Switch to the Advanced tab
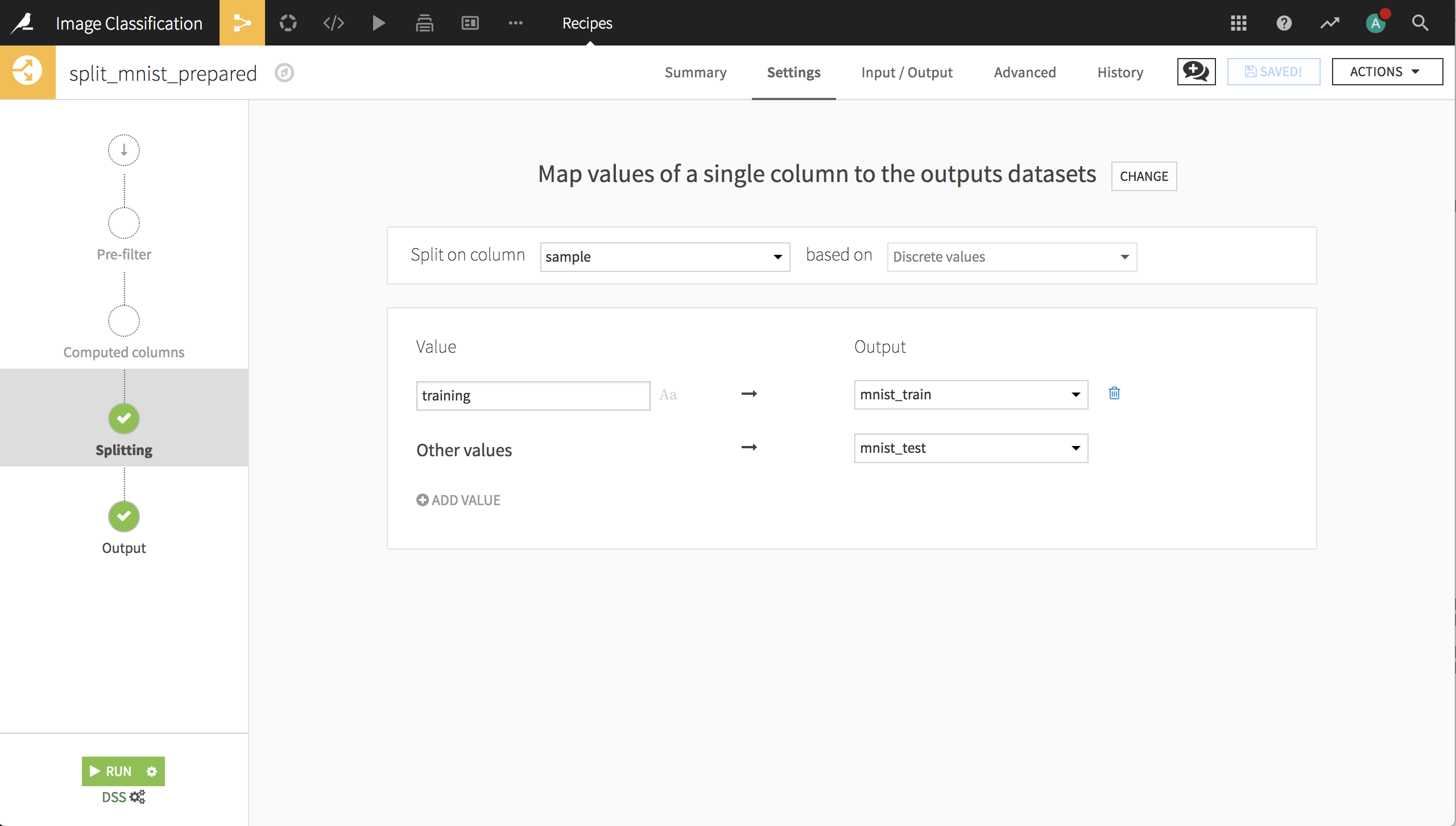 pyautogui.click(x=1025, y=72)
